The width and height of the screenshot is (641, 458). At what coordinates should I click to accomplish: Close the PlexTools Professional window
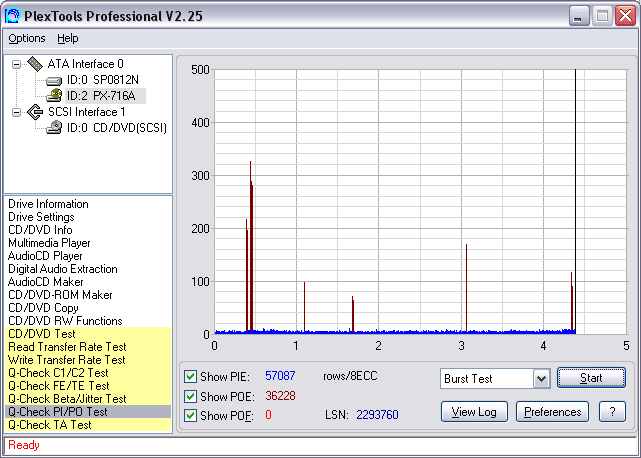[626, 16]
